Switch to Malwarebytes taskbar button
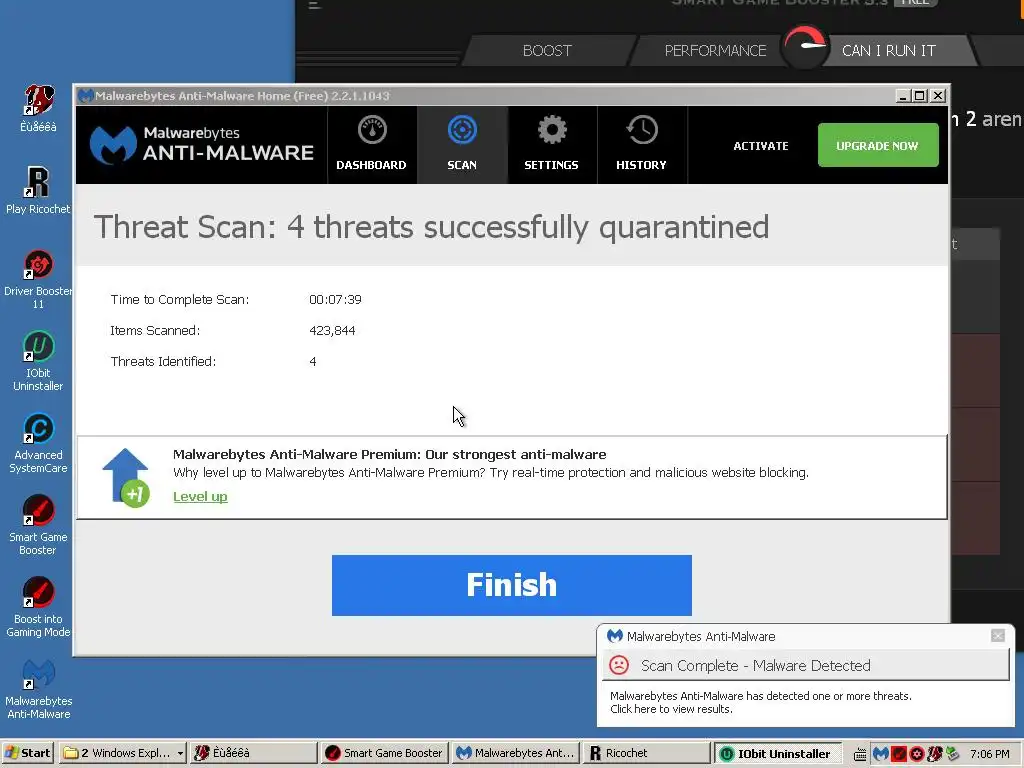Screen dimensions: 1024x768 [x=515, y=753]
